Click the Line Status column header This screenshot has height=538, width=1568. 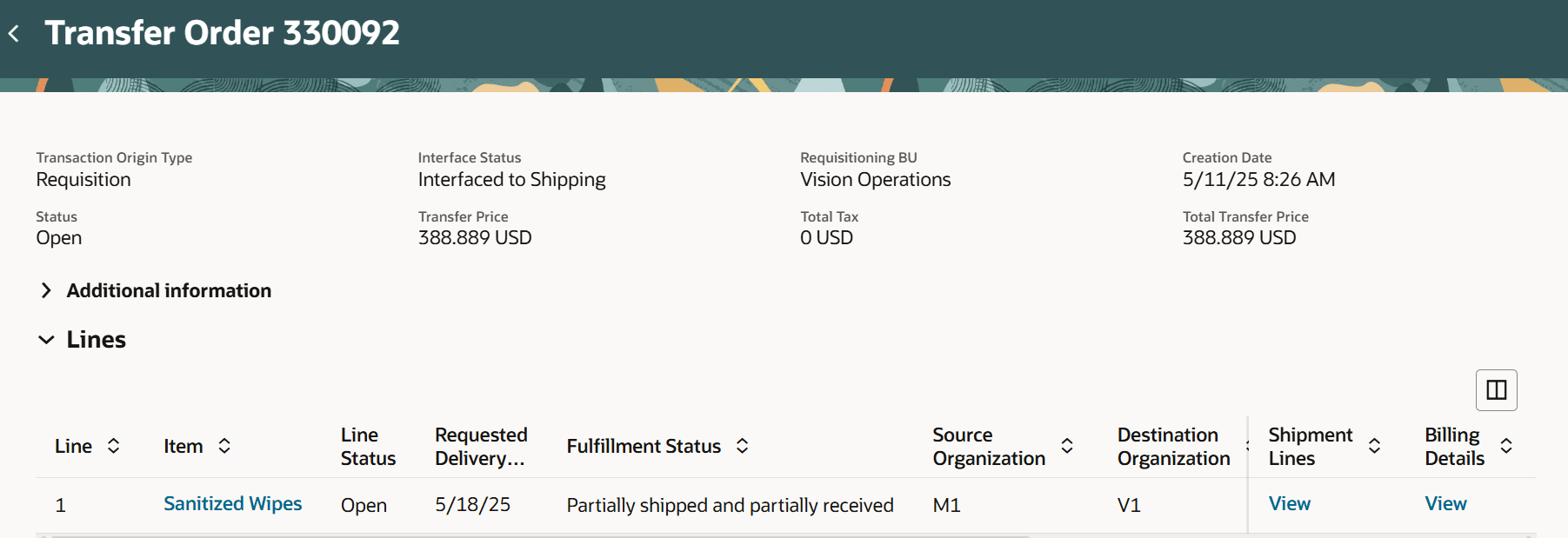[x=367, y=446]
